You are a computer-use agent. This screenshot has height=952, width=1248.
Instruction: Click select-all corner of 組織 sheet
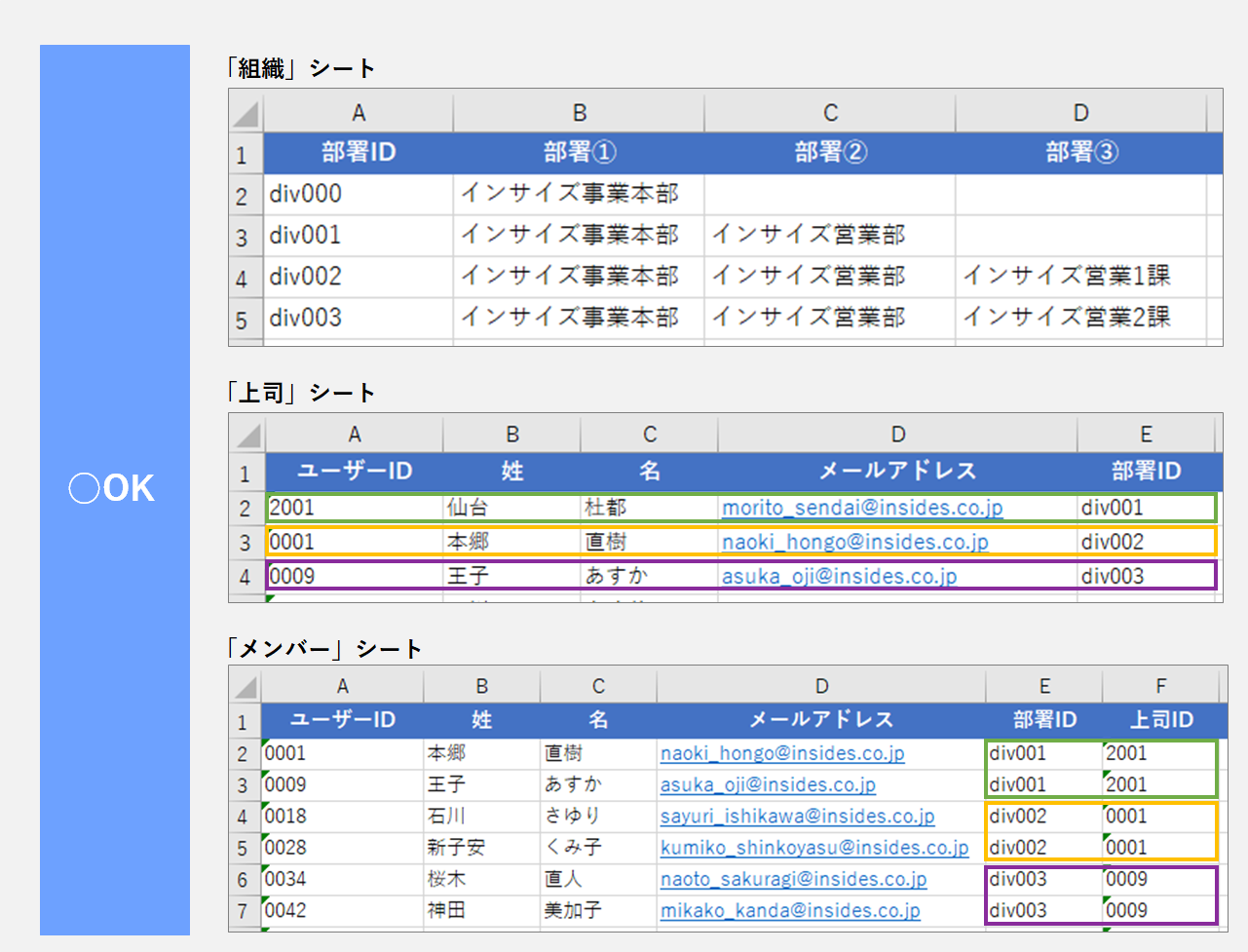pyautogui.click(x=246, y=113)
